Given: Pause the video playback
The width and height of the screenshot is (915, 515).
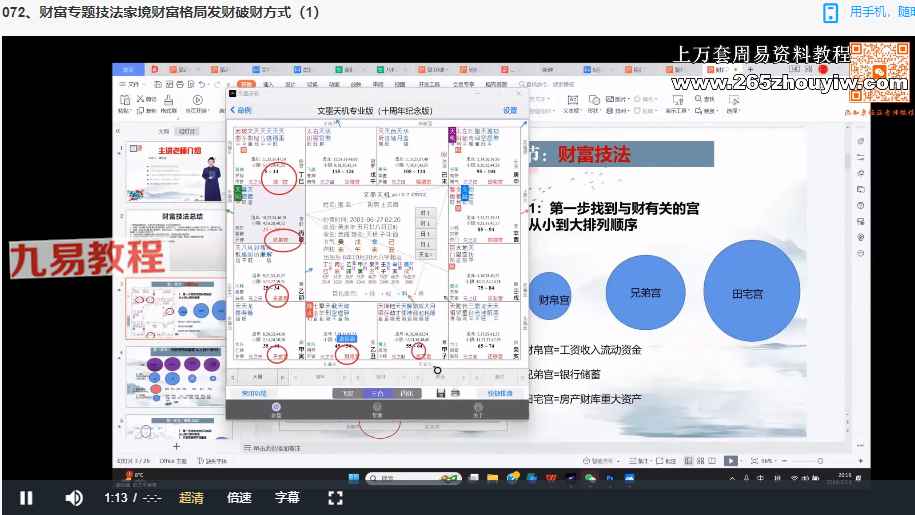Looking at the screenshot, I should coord(27,497).
